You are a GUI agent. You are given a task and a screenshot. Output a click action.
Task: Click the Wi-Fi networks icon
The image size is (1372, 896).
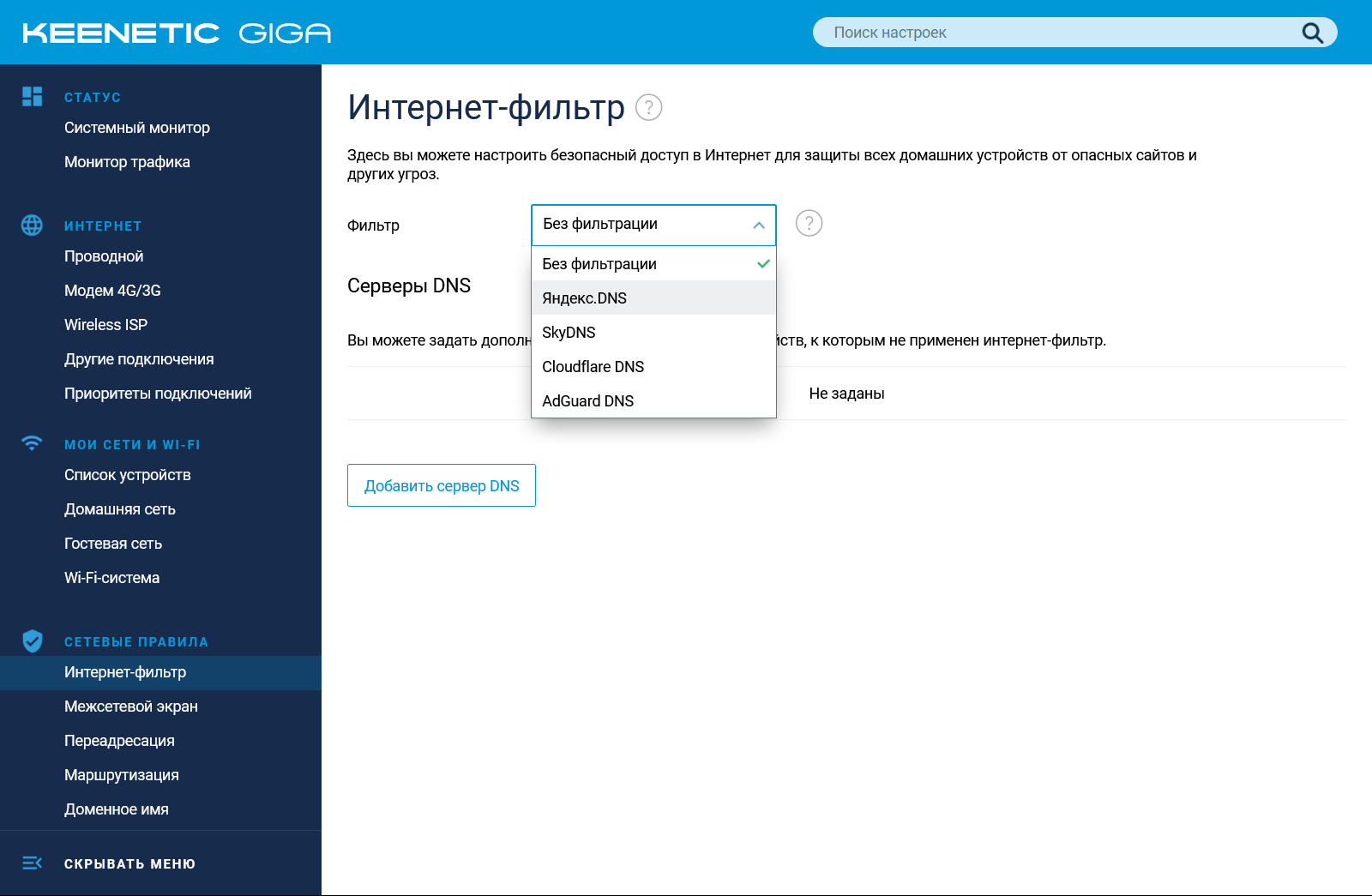[32, 442]
